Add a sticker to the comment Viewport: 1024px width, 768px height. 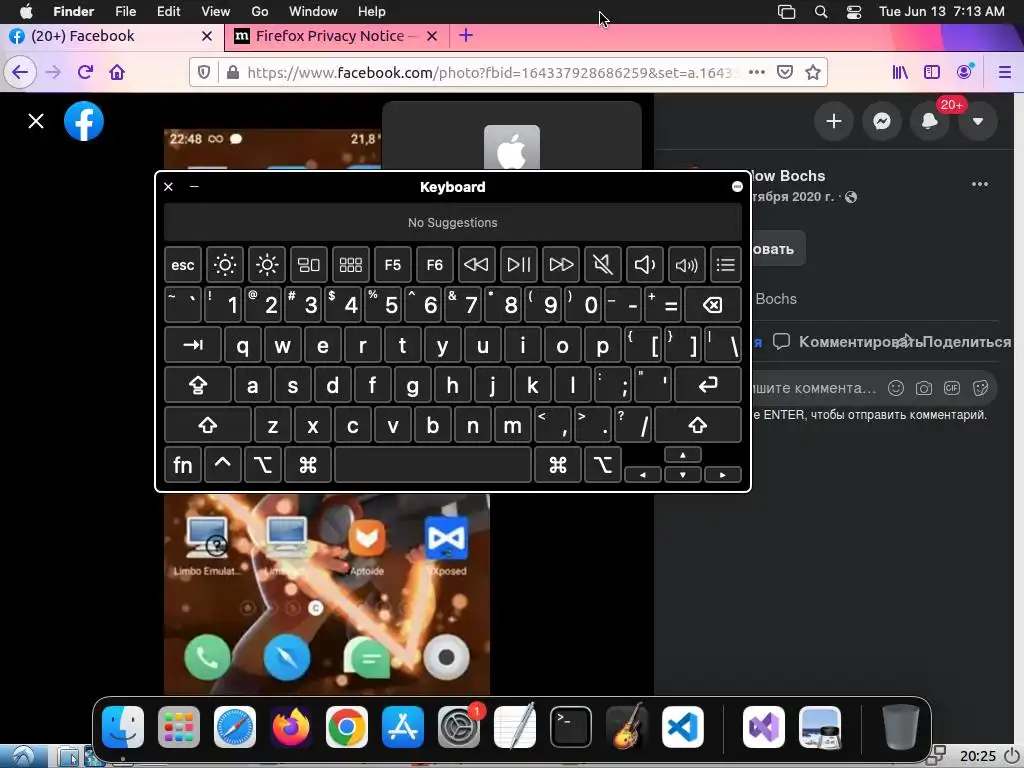(980, 388)
